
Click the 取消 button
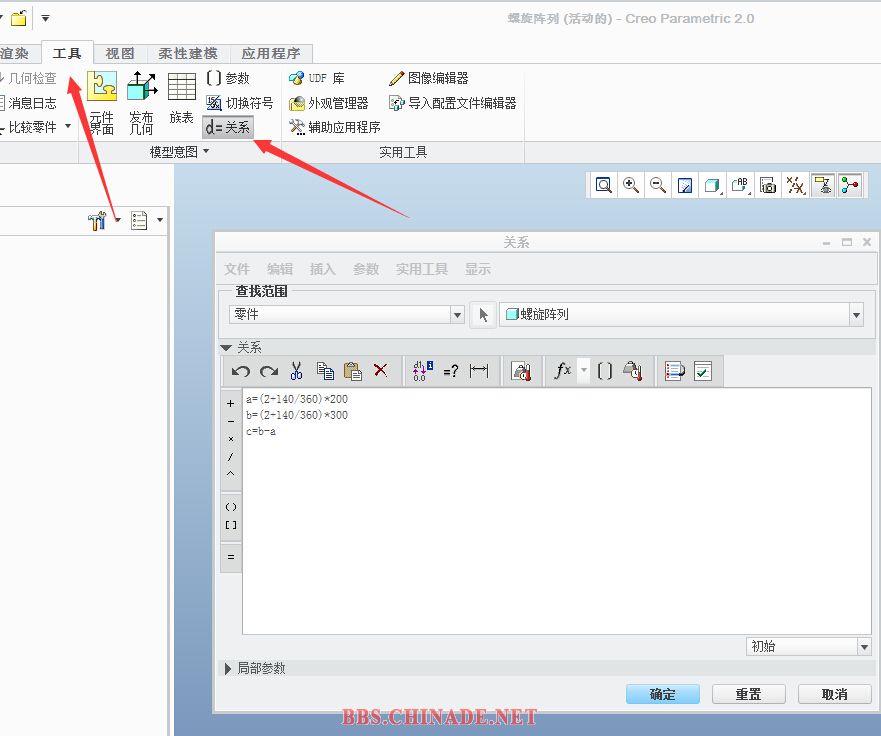(x=834, y=694)
